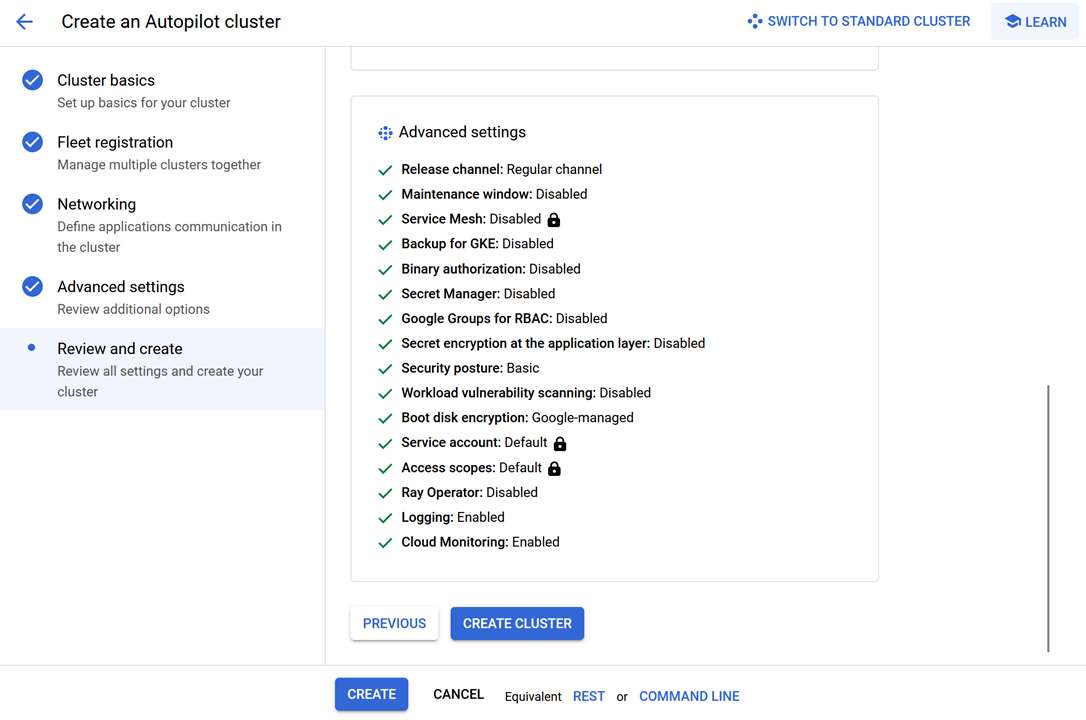This screenshot has width=1086, height=720.
Task: Click the green check beside Cloud Monitoring
Action: coord(385,543)
